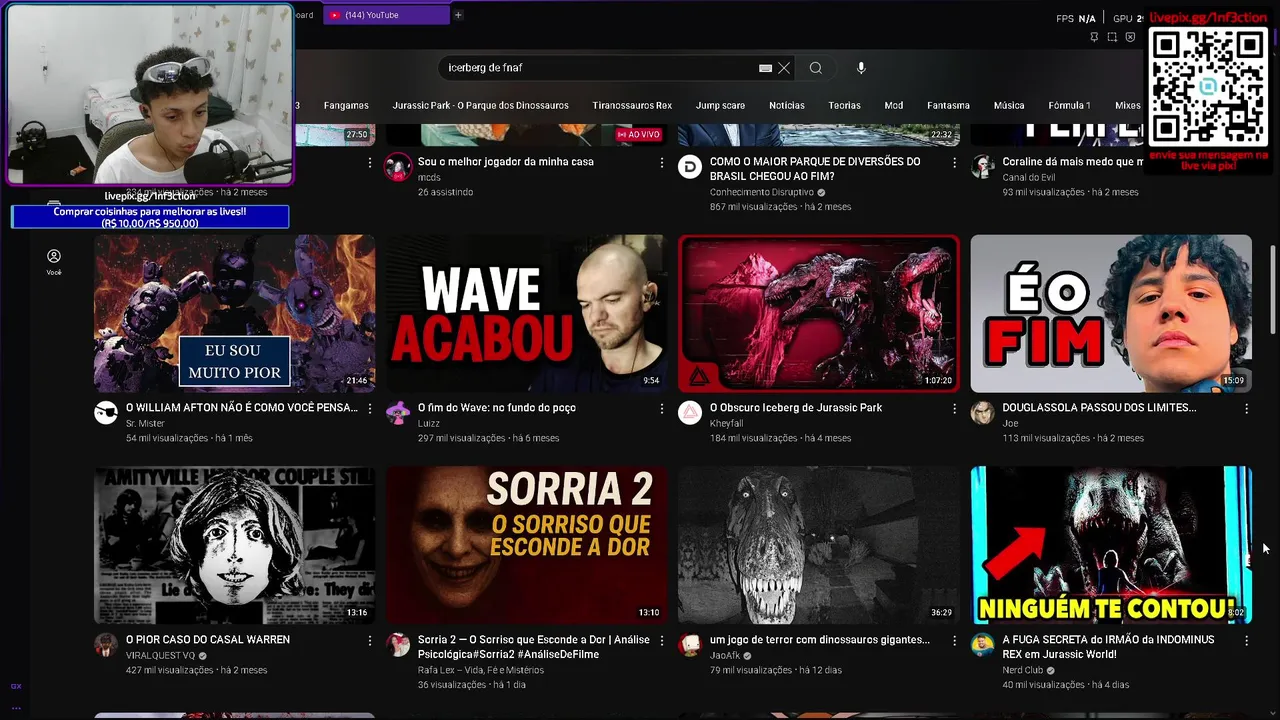
Task: Open the 'É O FIM' video thumbnail
Action: point(1110,313)
